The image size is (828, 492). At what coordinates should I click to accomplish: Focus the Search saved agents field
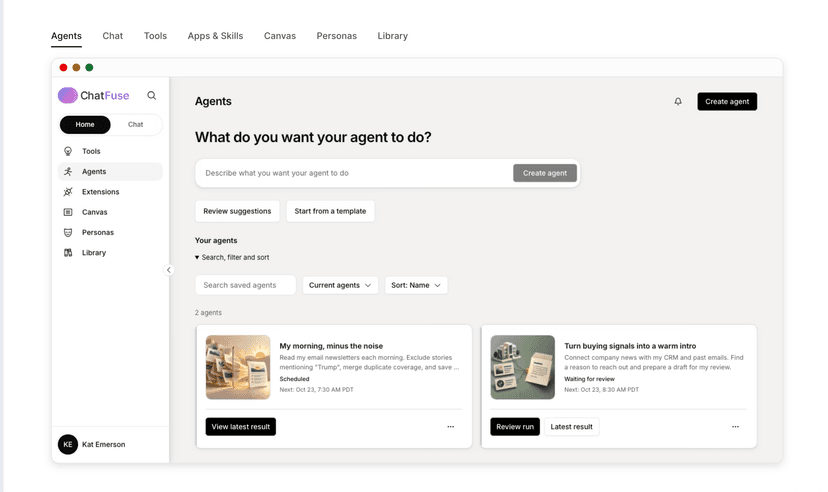point(246,285)
